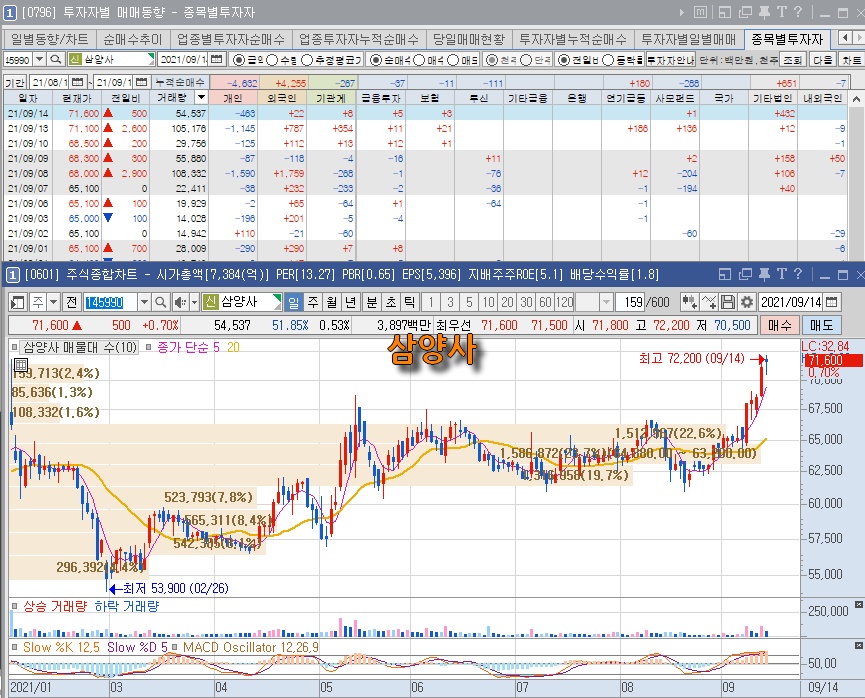865x698 pixels.
Task: Switch to the 업종별투자자순매수 tab
Action: pyautogui.click(x=231, y=39)
